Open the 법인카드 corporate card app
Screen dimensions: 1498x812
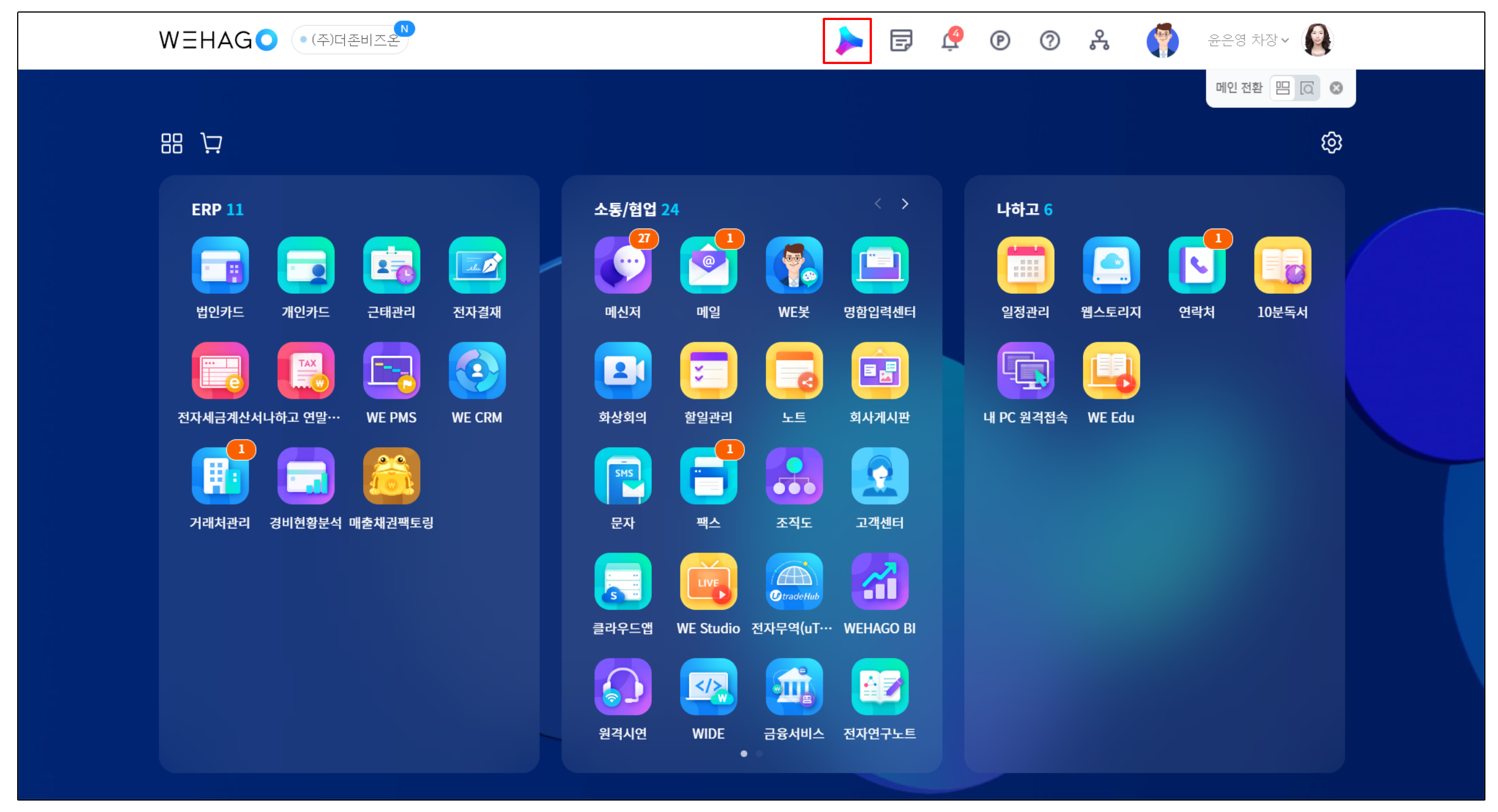point(220,266)
